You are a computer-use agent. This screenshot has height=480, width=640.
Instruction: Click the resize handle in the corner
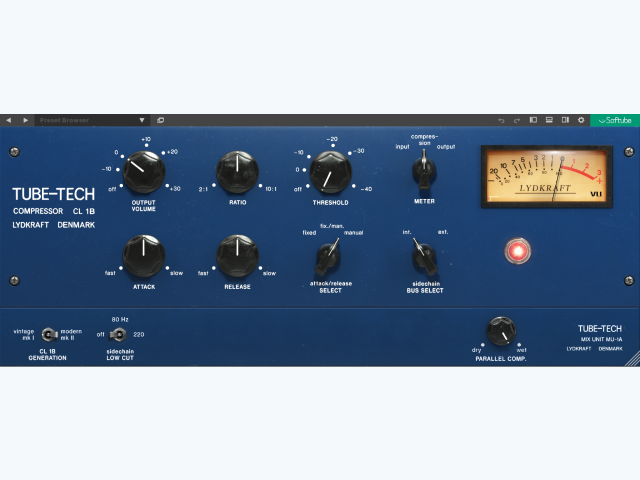point(633,360)
